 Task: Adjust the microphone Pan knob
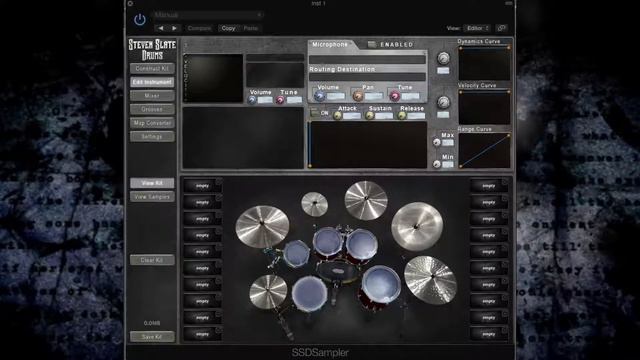tap(357, 96)
